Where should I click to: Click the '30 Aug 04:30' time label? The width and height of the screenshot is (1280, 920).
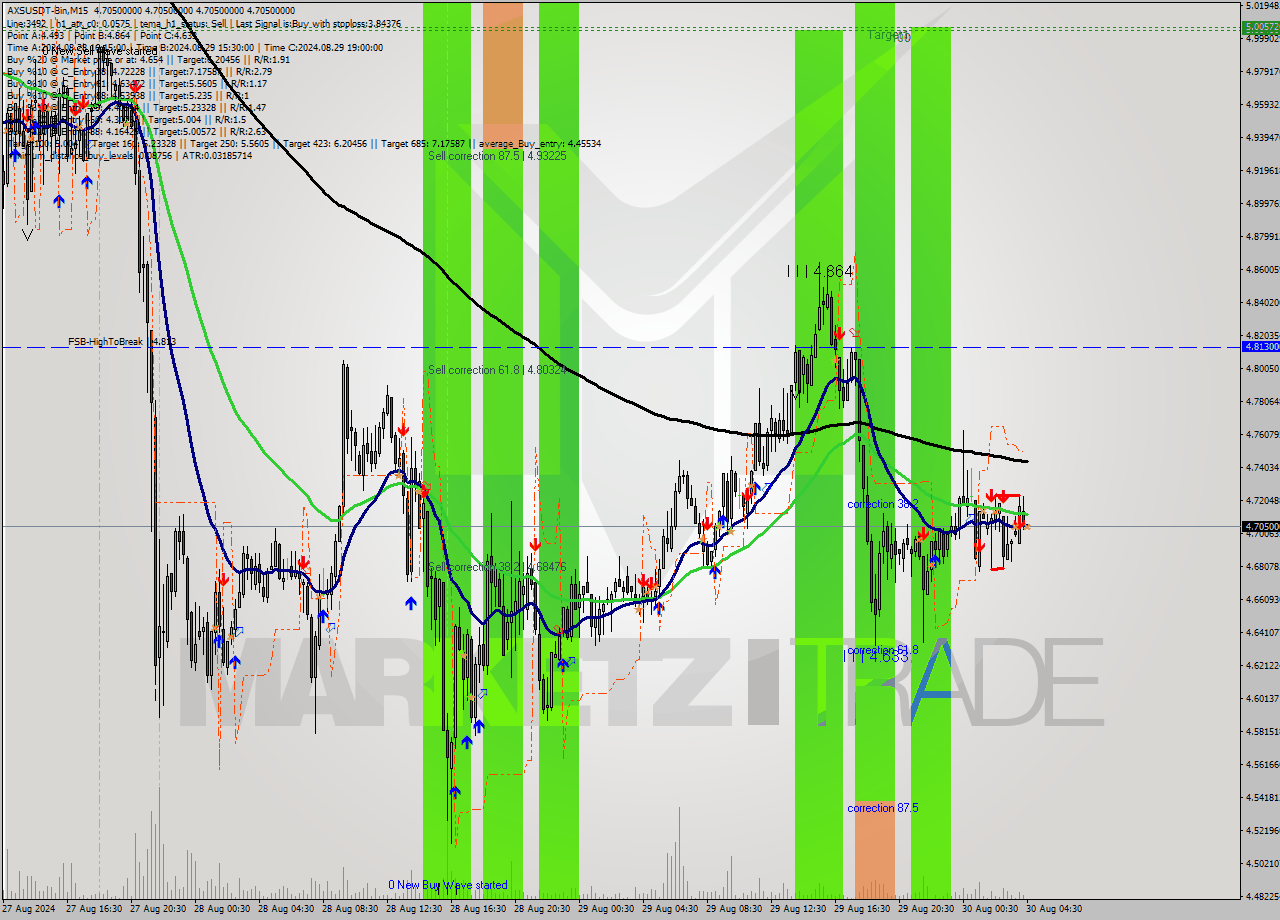click(x=1052, y=909)
